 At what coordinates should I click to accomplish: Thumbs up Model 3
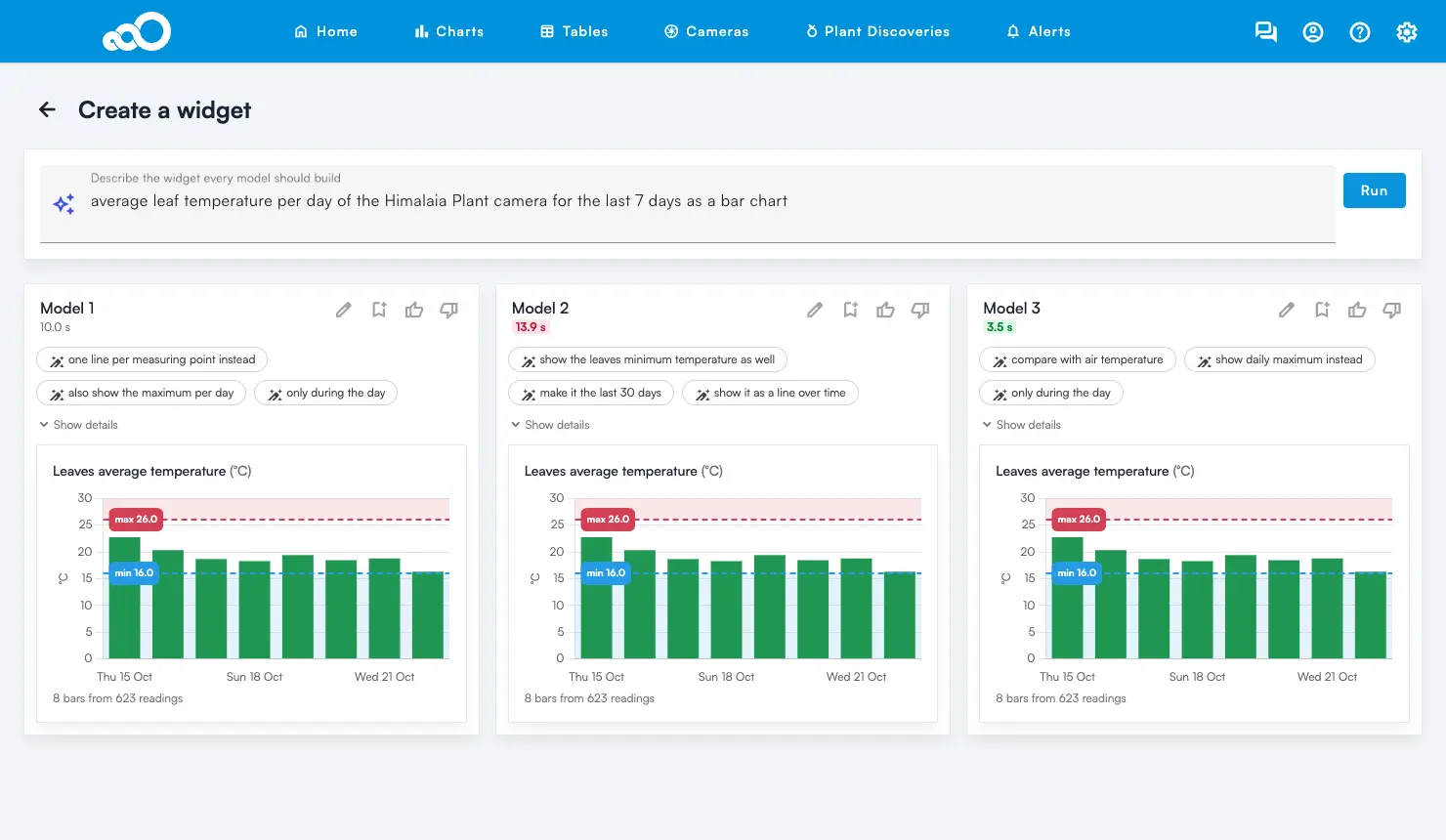(x=1357, y=310)
